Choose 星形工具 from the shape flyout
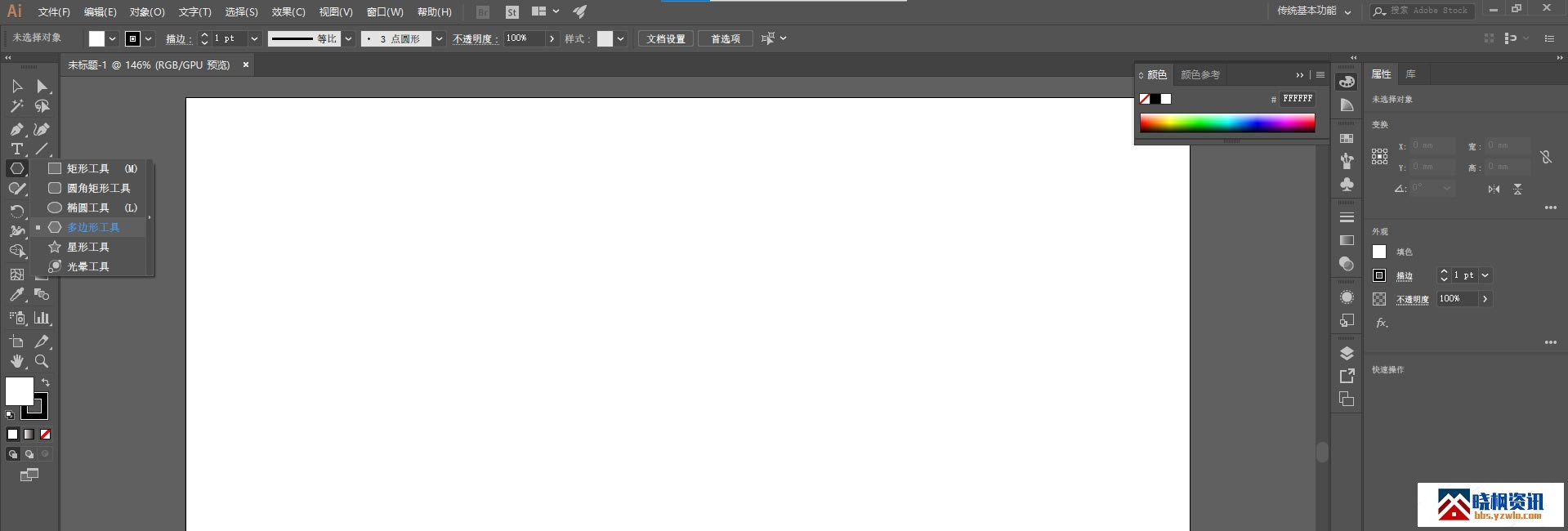This screenshot has height=531, width=1568. (x=87, y=247)
